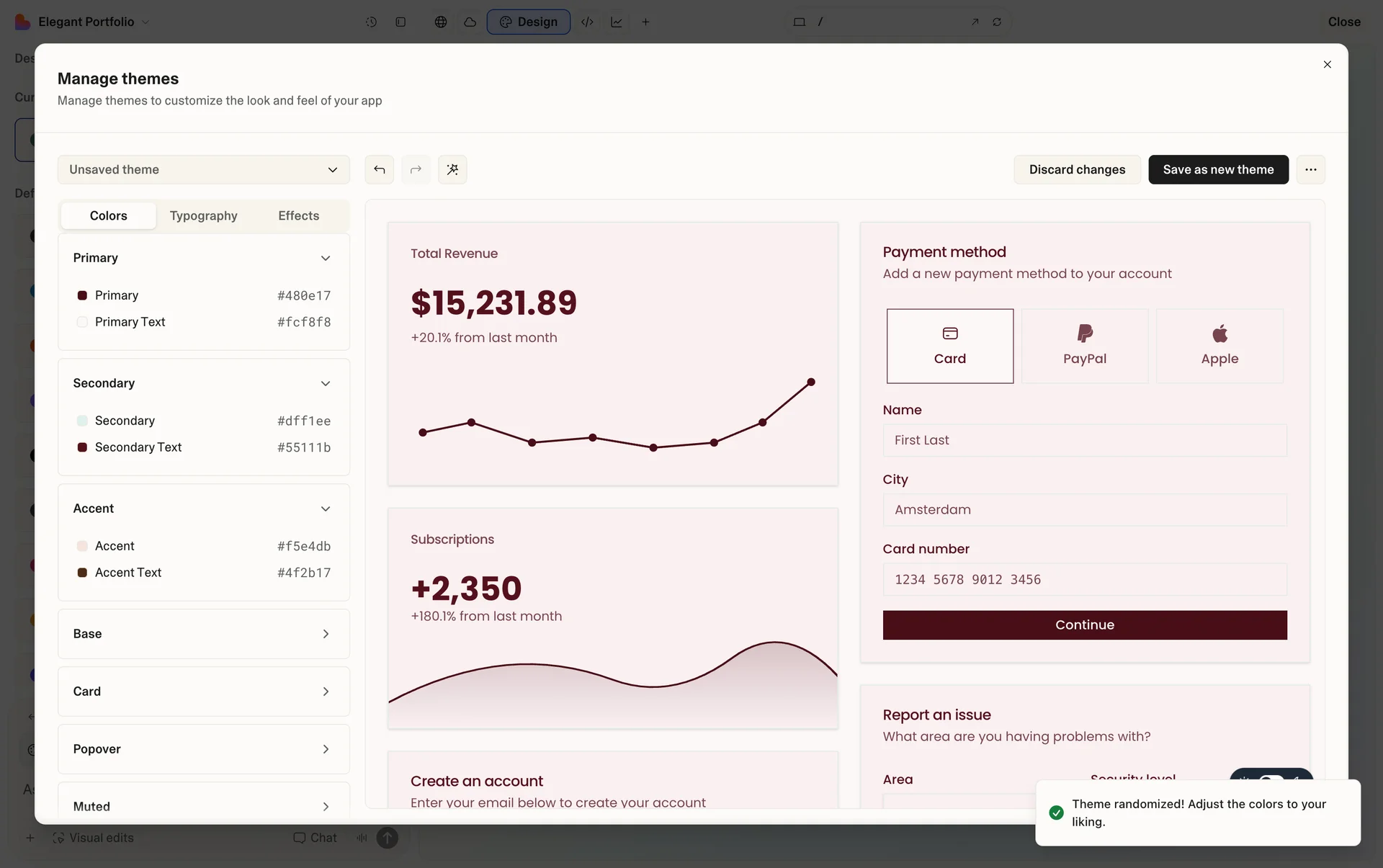1383x868 pixels.
Task: Expand the Base color section
Action: tap(203, 634)
